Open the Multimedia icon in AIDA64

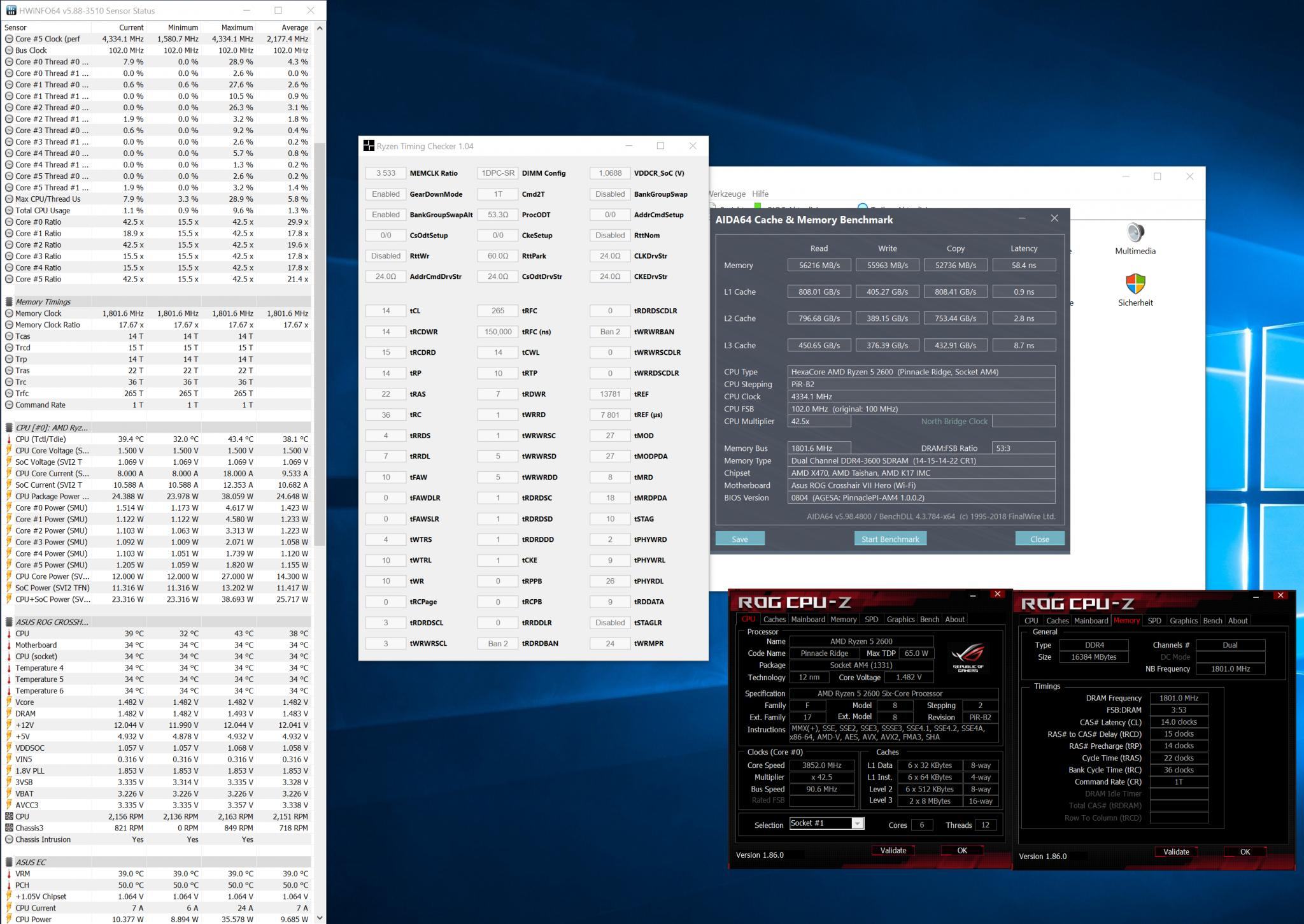pyautogui.click(x=1135, y=233)
